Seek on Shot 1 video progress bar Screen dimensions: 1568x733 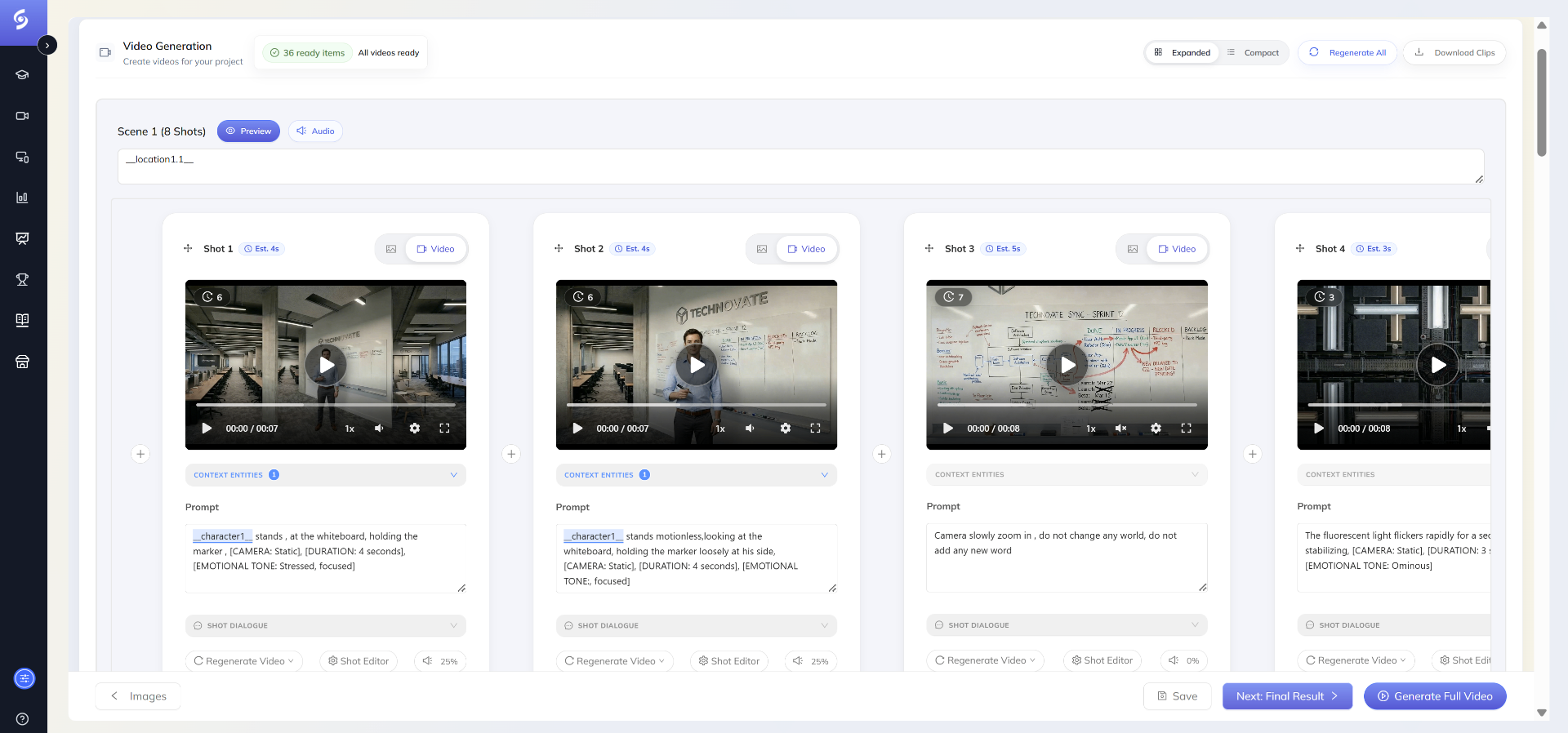pos(326,405)
